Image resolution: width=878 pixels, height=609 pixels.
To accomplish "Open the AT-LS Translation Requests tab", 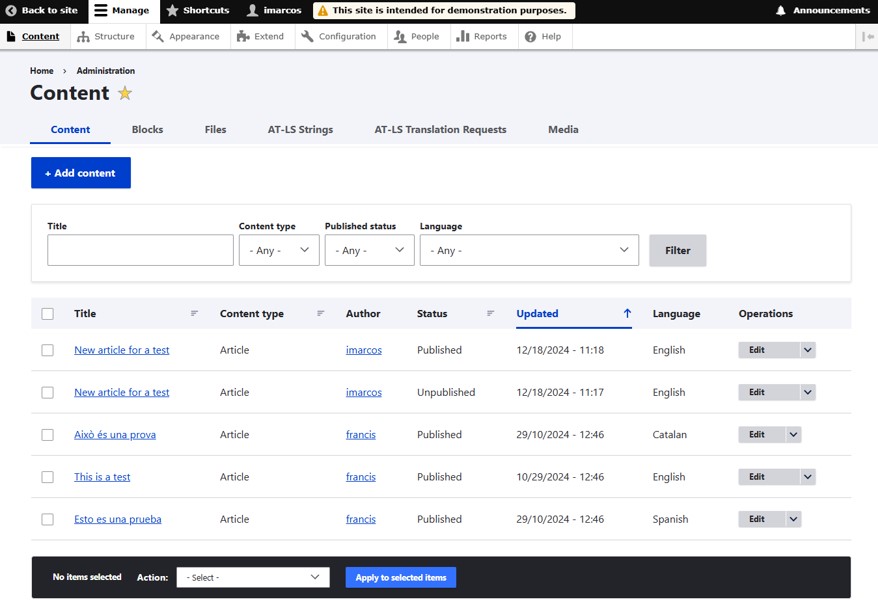I will point(440,130).
